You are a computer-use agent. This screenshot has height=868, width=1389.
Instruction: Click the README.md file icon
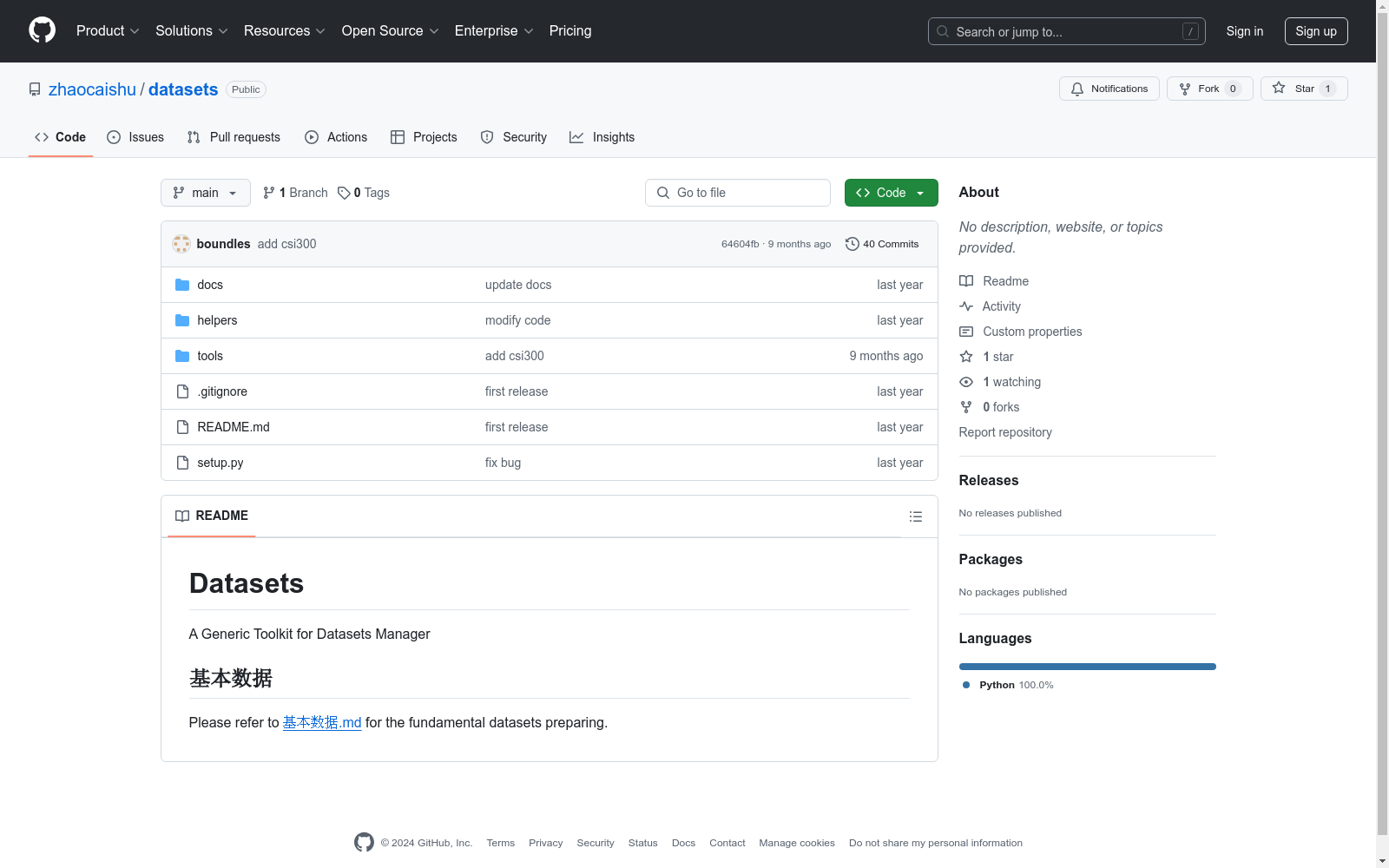point(182,427)
